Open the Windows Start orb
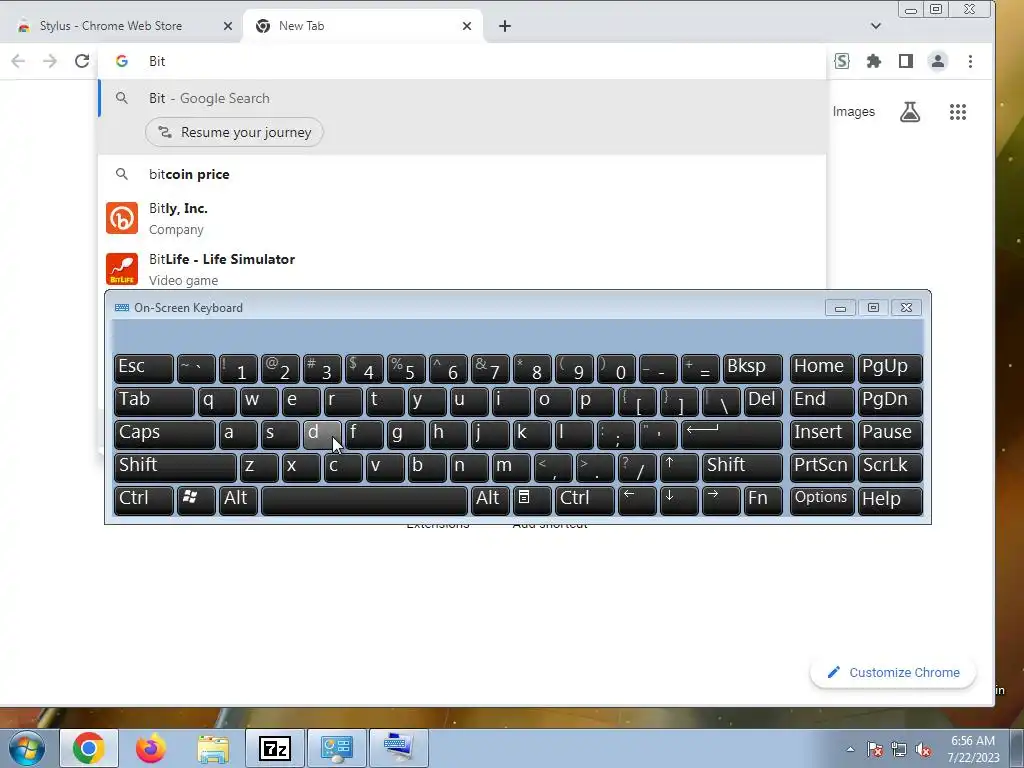This screenshot has width=1024, height=768. pyautogui.click(x=26, y=748)
